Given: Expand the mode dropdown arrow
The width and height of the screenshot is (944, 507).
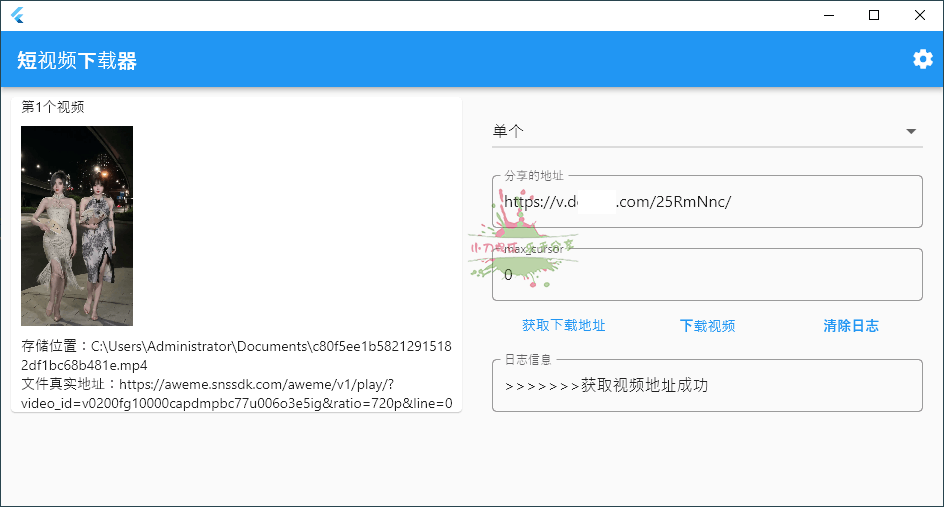Looking at the screenshot, I should click(911, 131).
